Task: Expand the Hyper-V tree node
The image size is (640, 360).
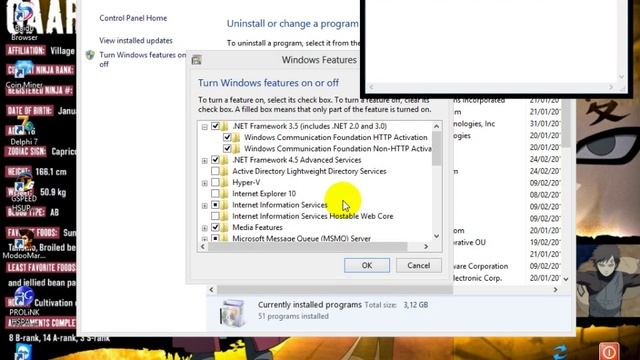Action: coord(204,183)
